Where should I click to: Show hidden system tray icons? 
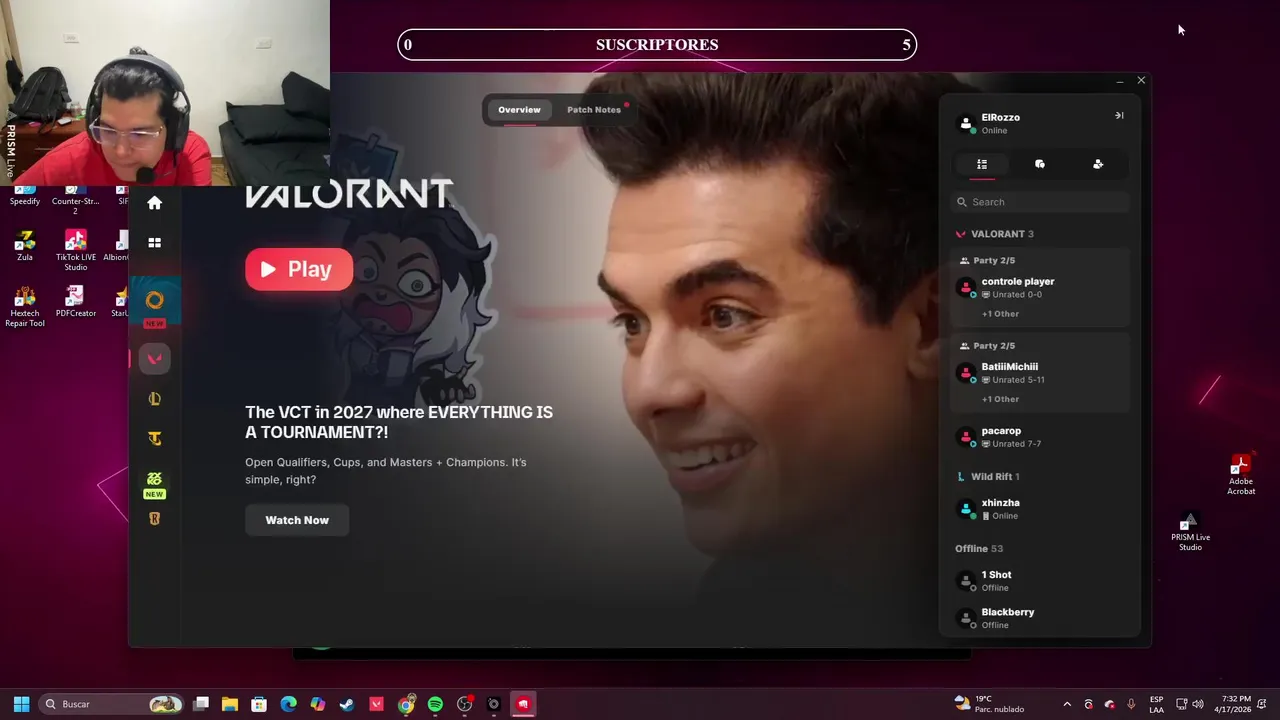pyautogui.click(x=1067, y=704)
